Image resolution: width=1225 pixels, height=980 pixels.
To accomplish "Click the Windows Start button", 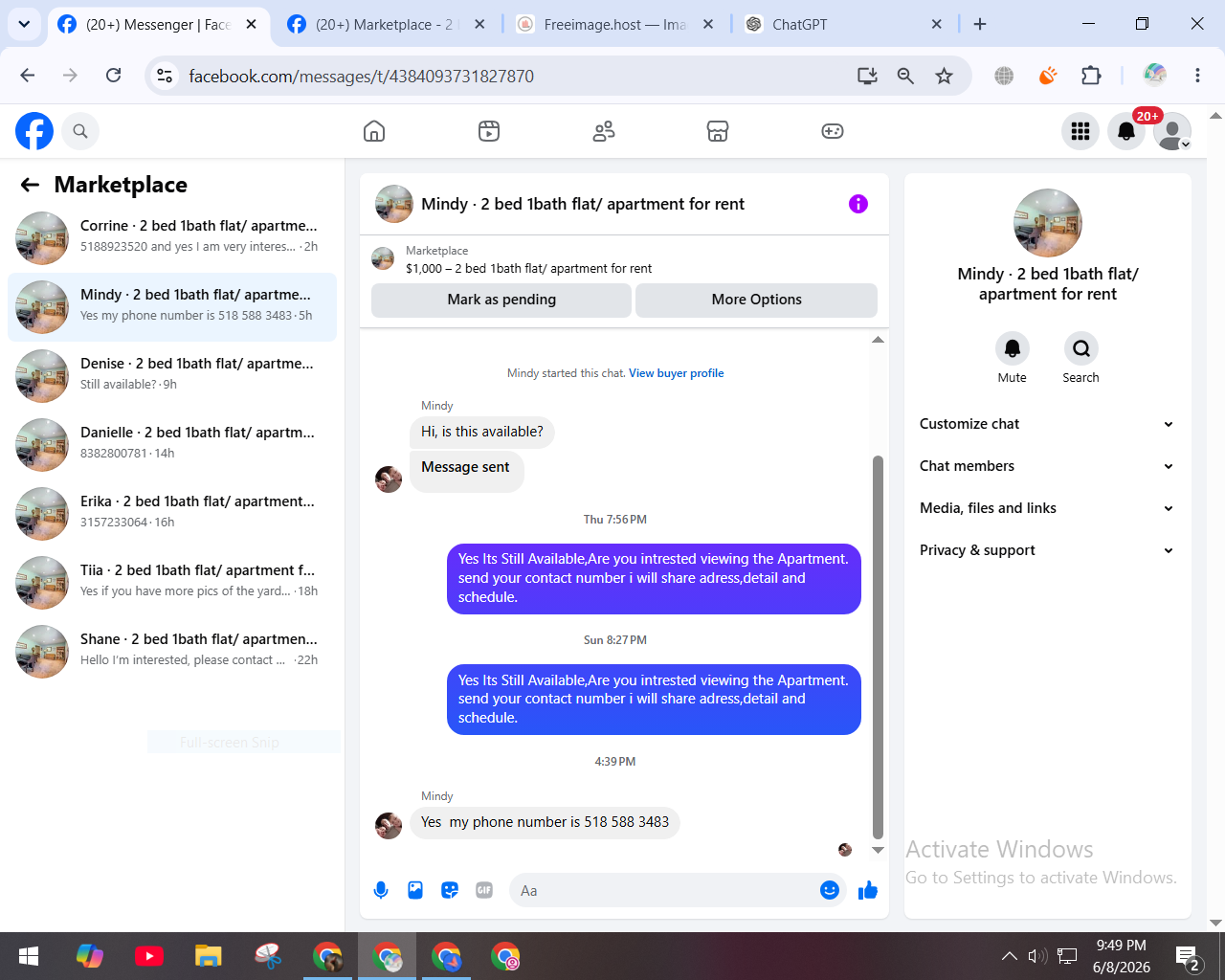I will point(29,955).
